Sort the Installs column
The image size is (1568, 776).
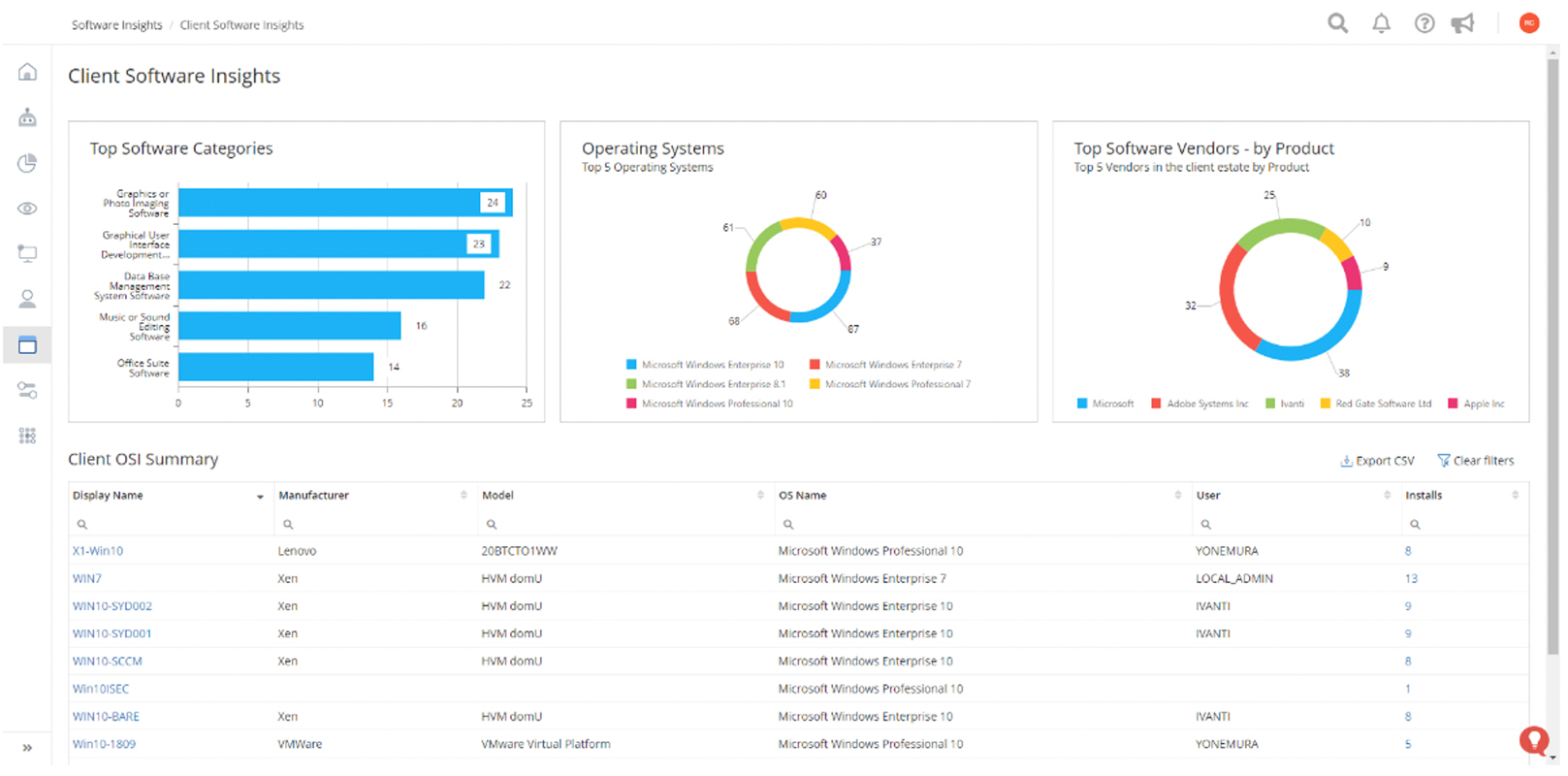tap(1515, 495)
